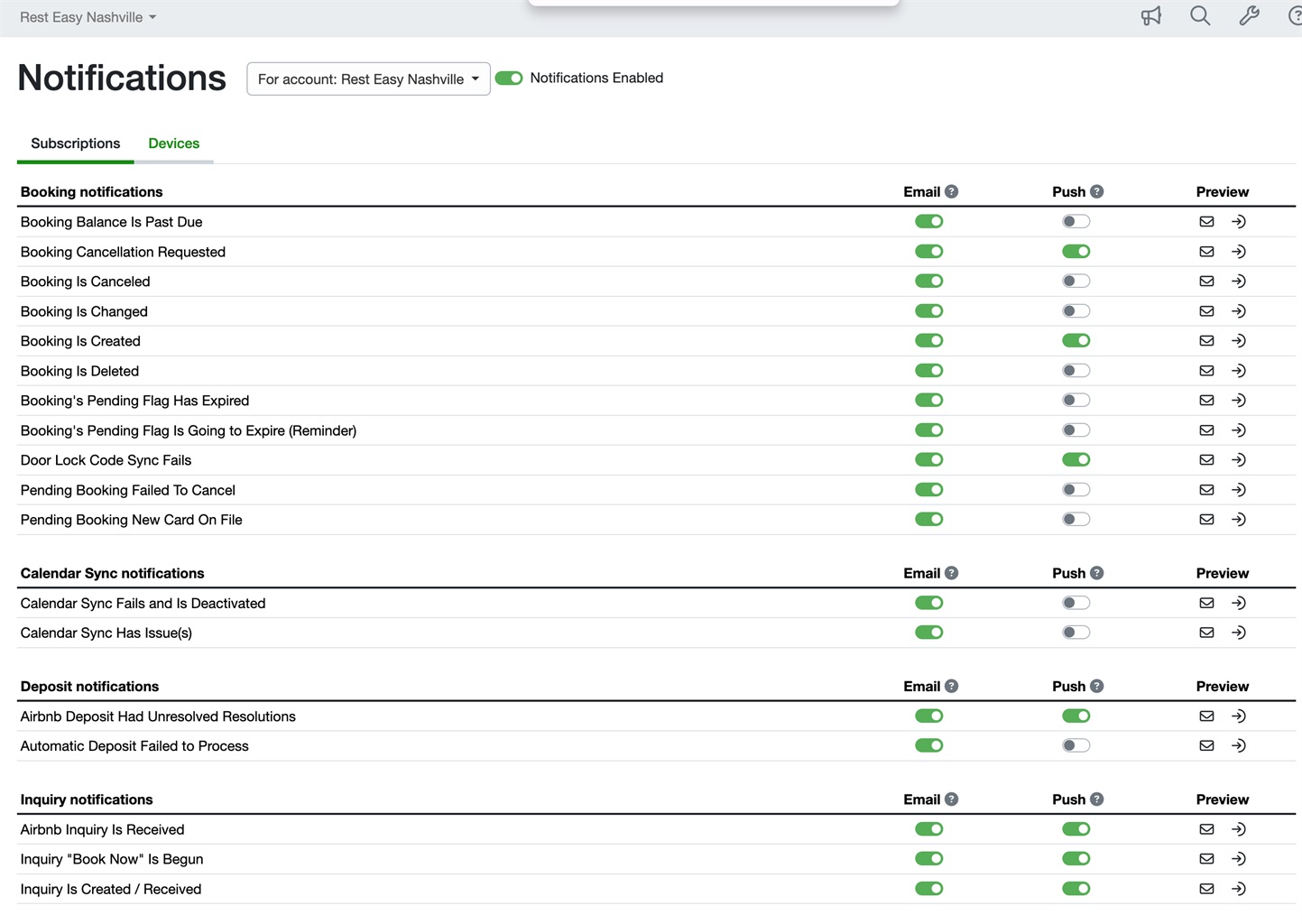Open search with the magnifier icon

point(1199,16)
